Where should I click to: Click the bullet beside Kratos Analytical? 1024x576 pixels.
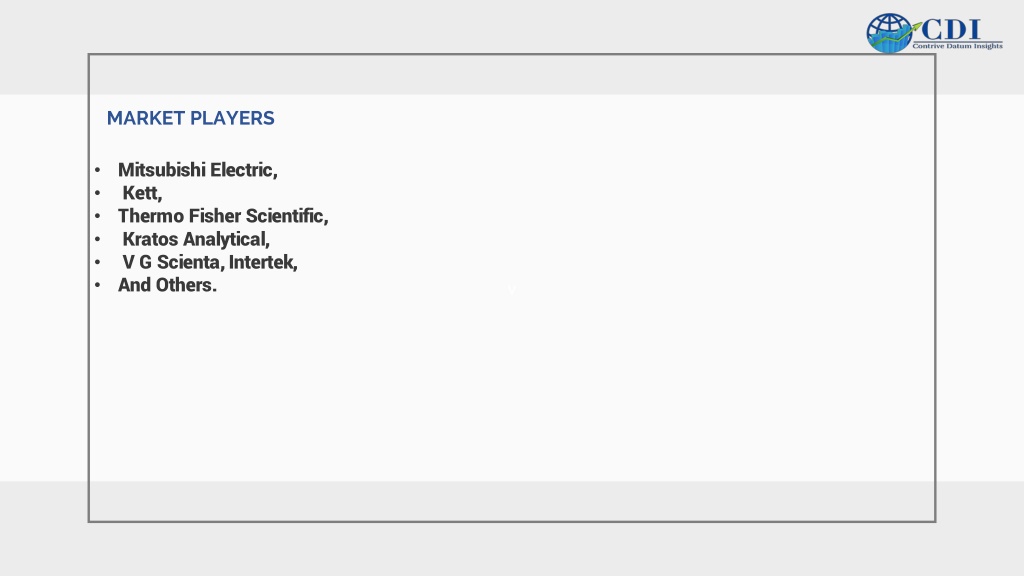point(98,240)
